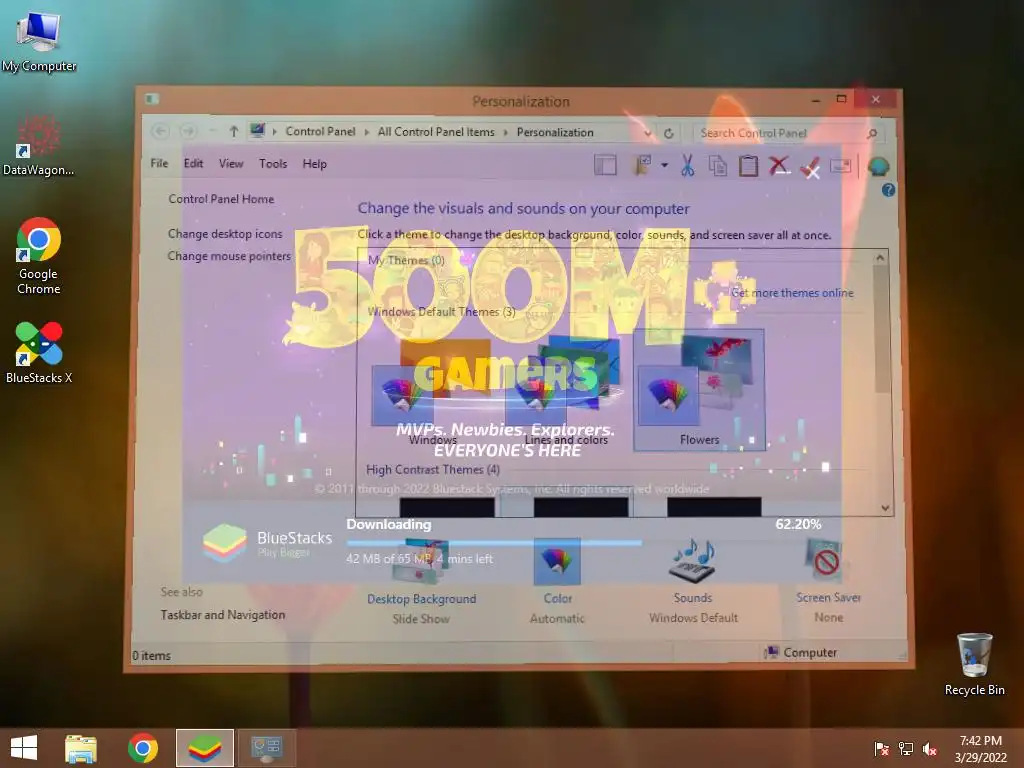Open Chrome from the taskbar
This screenshot has height=768, width=1024.
point(143,748)
